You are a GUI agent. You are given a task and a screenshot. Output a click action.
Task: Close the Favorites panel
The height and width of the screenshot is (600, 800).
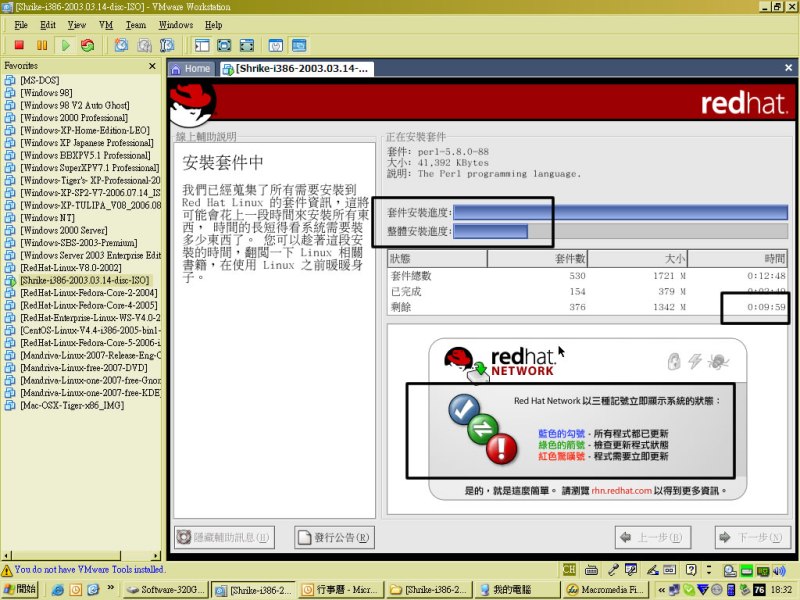click(x=152, y=66)
